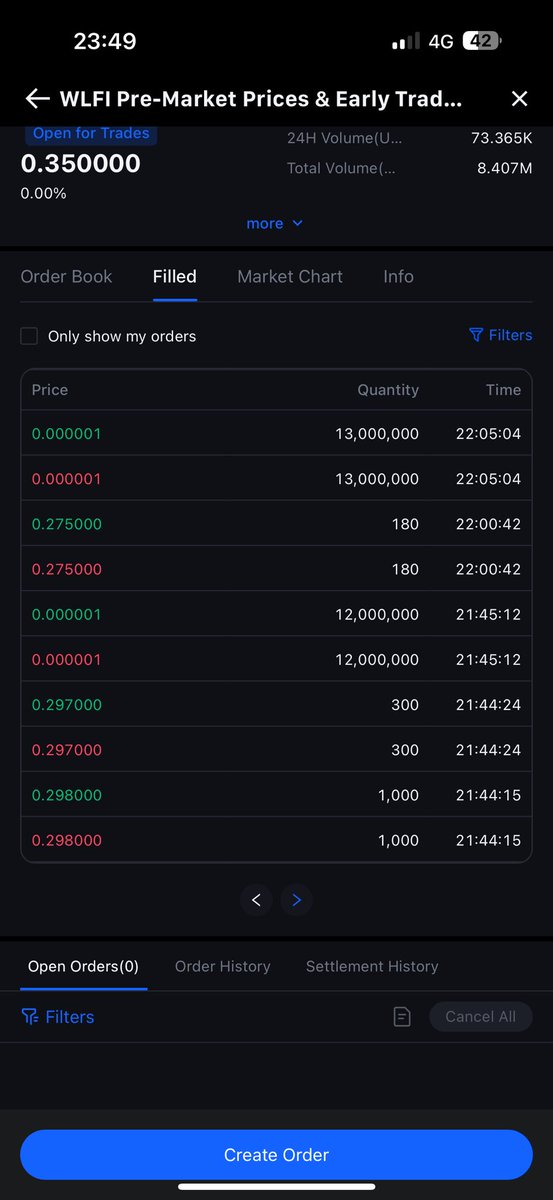Tap the back arrow icon

[37, 98]
